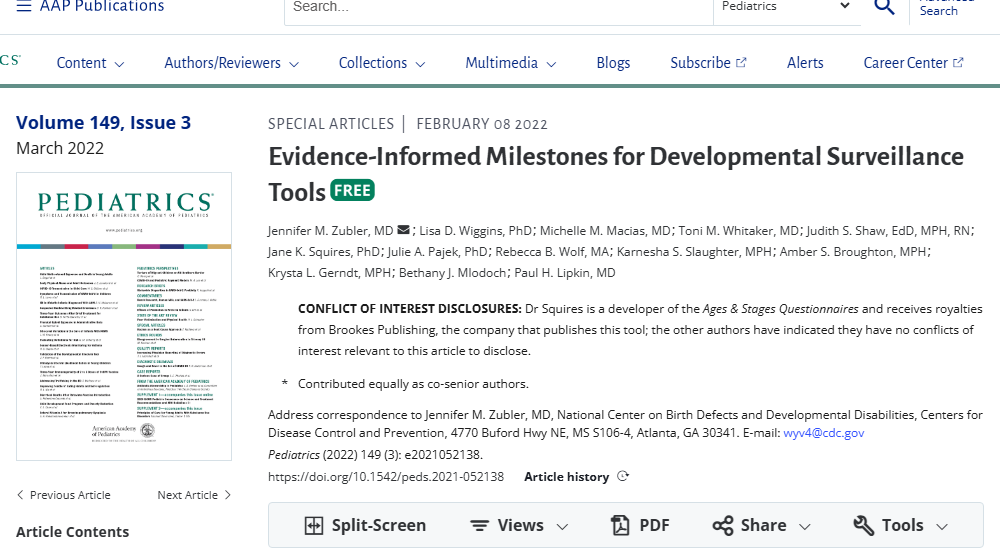The image size is (1000, 556).
Task: Click the Pediatrics journal cover thumbnail
Action: click(x=124, y=316)
